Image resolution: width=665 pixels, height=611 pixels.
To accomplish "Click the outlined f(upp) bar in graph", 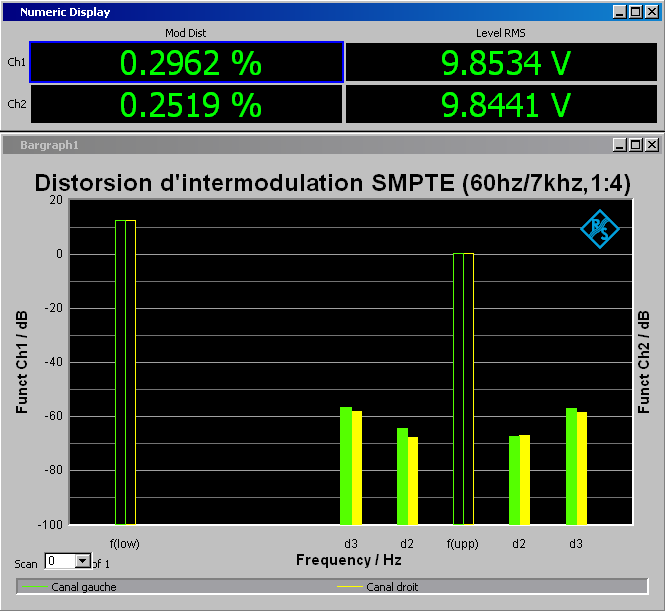I will 463,389.
